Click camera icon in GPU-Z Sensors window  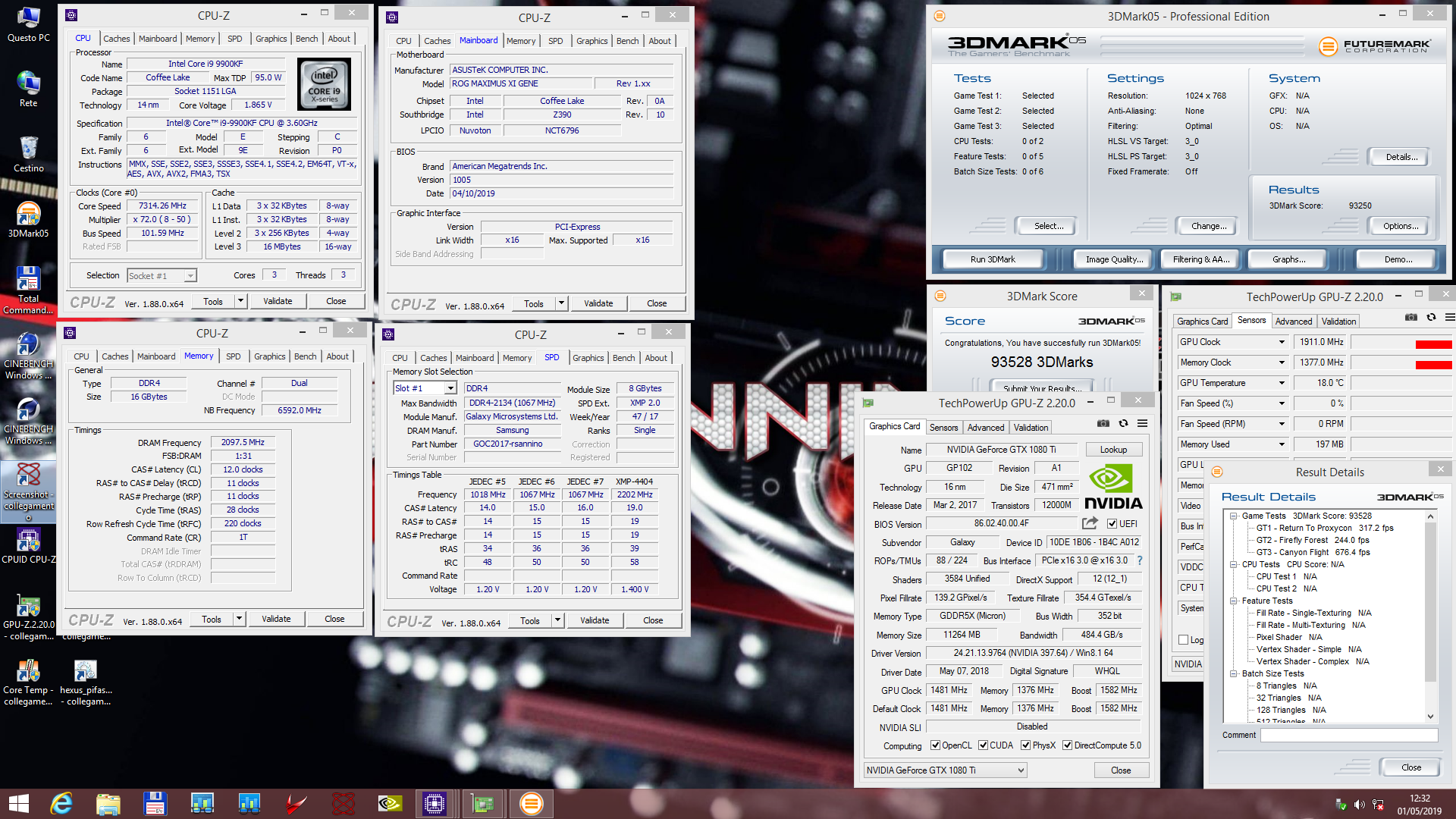point(1411,318)
